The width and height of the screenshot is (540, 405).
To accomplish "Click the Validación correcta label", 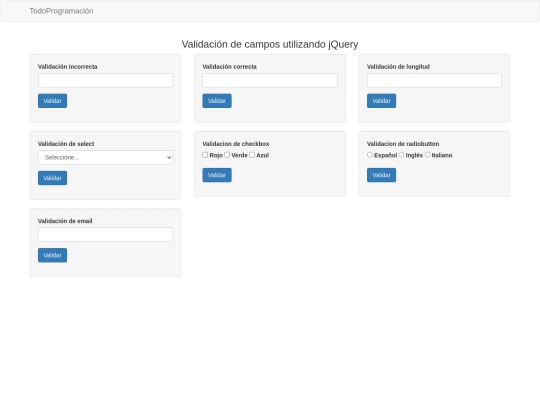I will click(x=229, y=67).
